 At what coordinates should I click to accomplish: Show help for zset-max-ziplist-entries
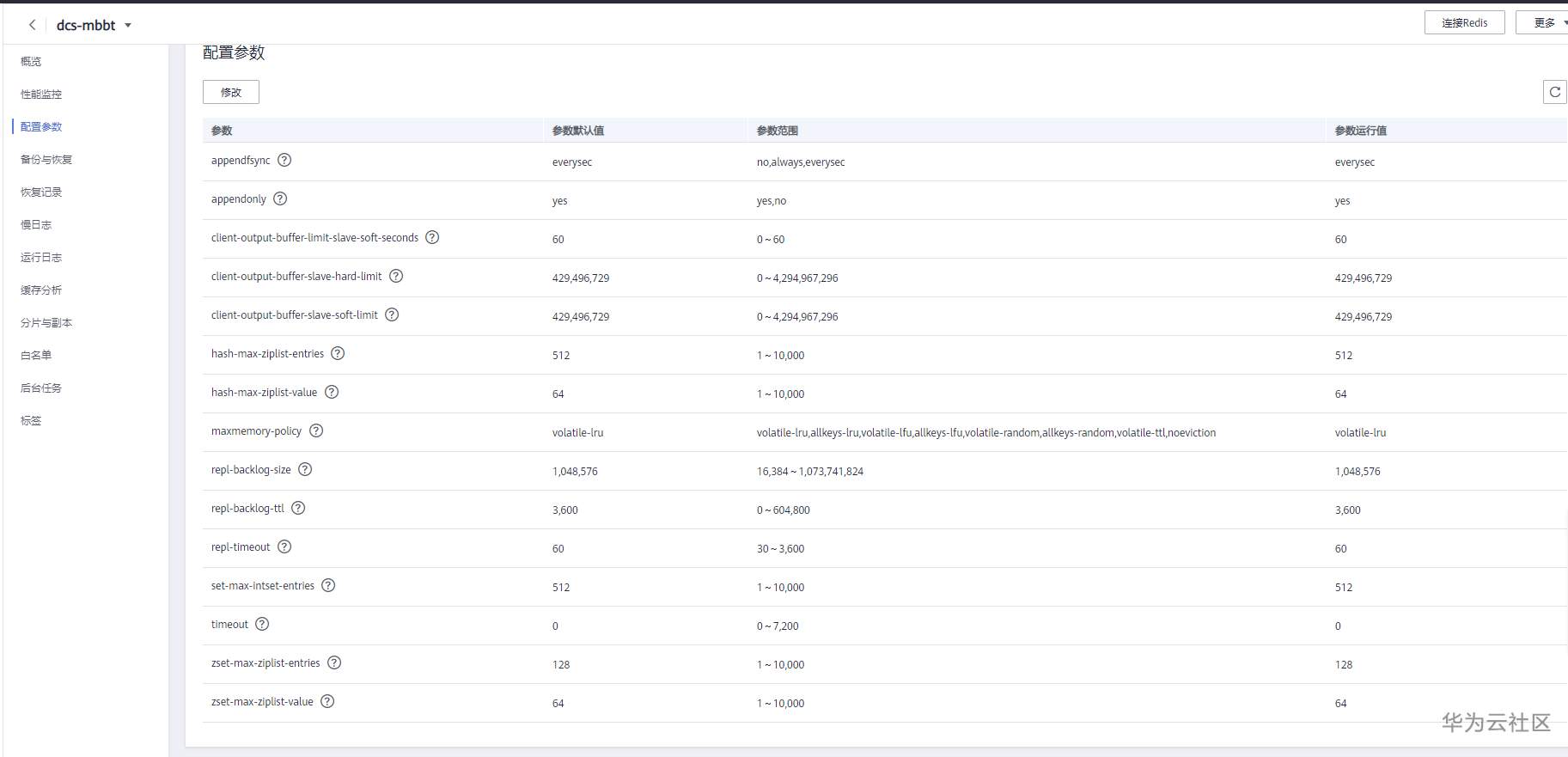[334, 662]
